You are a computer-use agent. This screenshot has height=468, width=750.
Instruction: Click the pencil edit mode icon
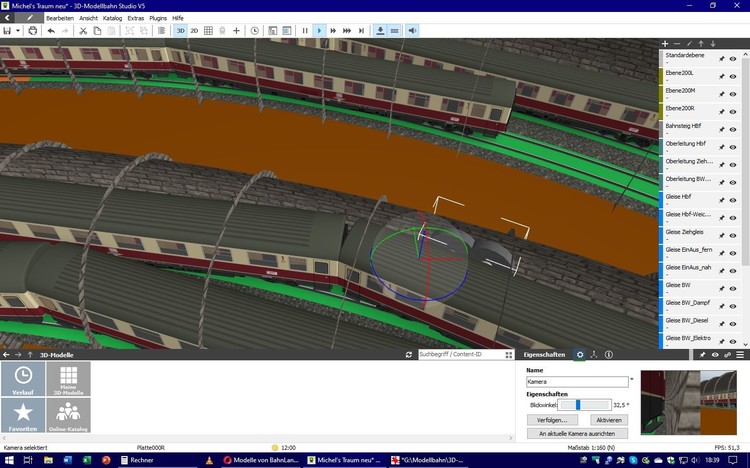[x=30, y=18]
